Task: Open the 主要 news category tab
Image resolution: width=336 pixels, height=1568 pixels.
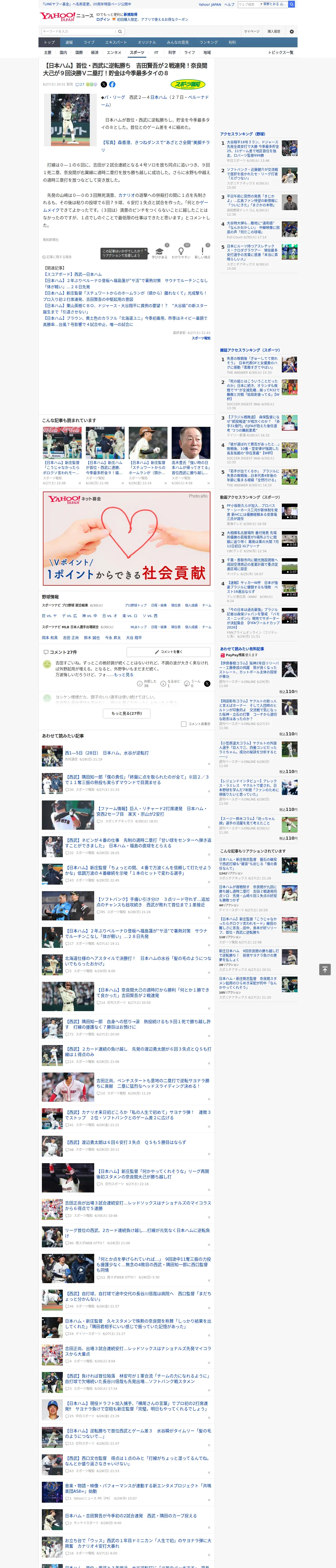Action: point(48,52)
